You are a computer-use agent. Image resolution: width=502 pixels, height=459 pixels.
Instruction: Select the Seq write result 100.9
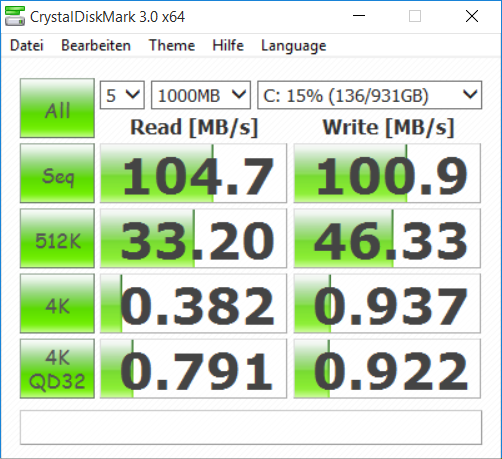(x=387, y=173)
